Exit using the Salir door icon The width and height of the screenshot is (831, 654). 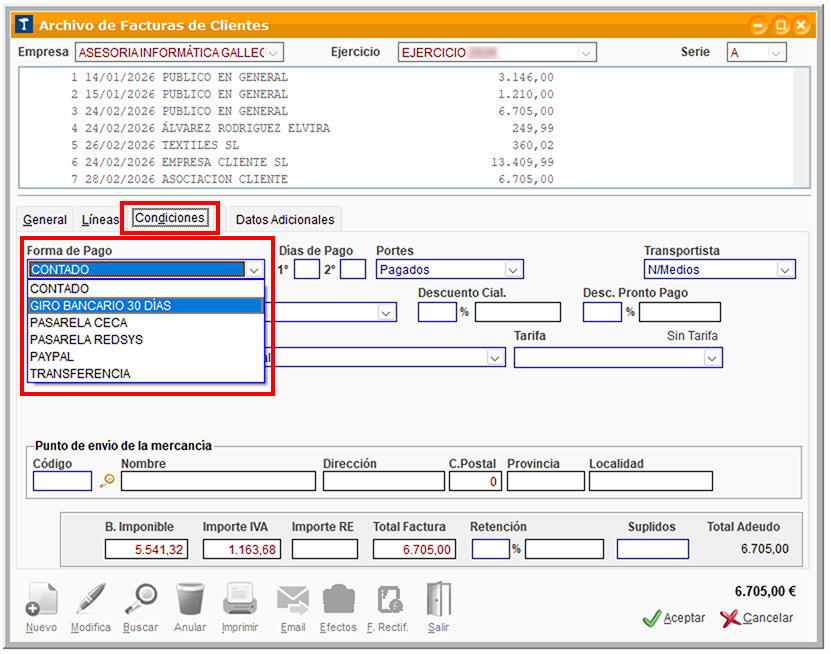(438, 600)
